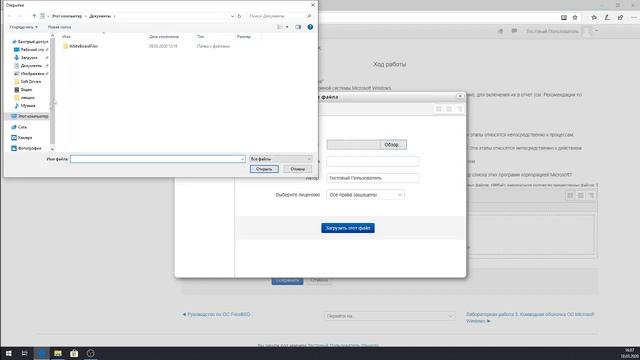Refresh the folder view in the Open dialog
Image resolution: width=640 pixels, height=360 pixels.
(x=240, y=16)
